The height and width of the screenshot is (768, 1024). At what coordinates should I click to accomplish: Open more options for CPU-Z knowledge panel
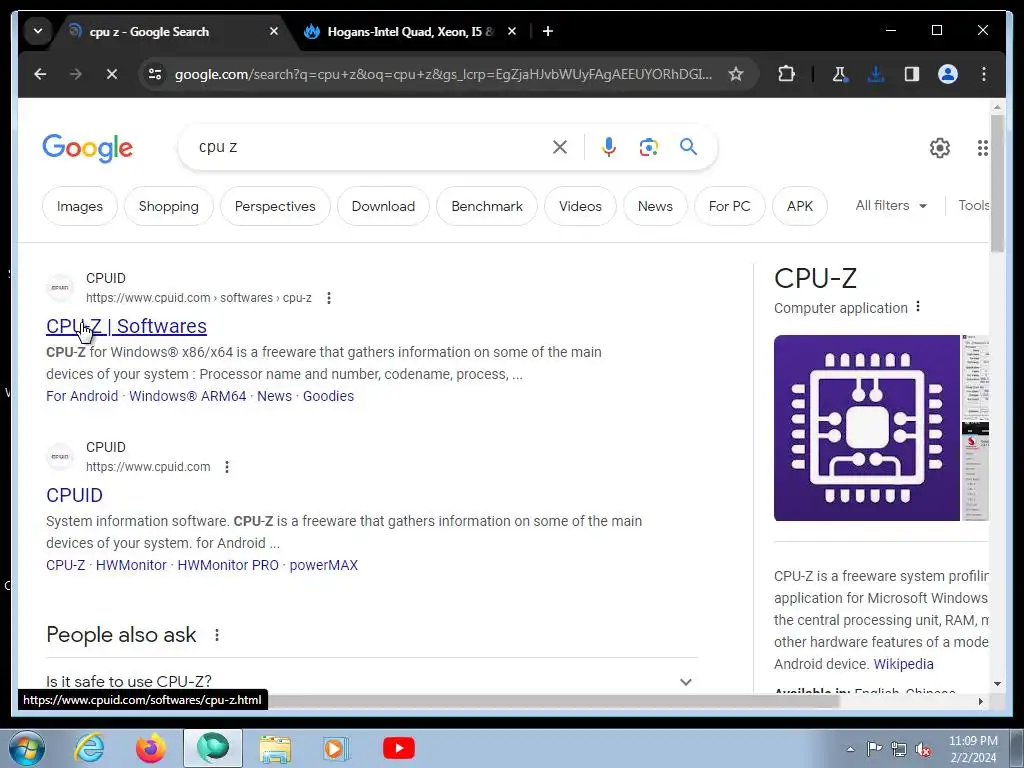(x=918, y=306)
